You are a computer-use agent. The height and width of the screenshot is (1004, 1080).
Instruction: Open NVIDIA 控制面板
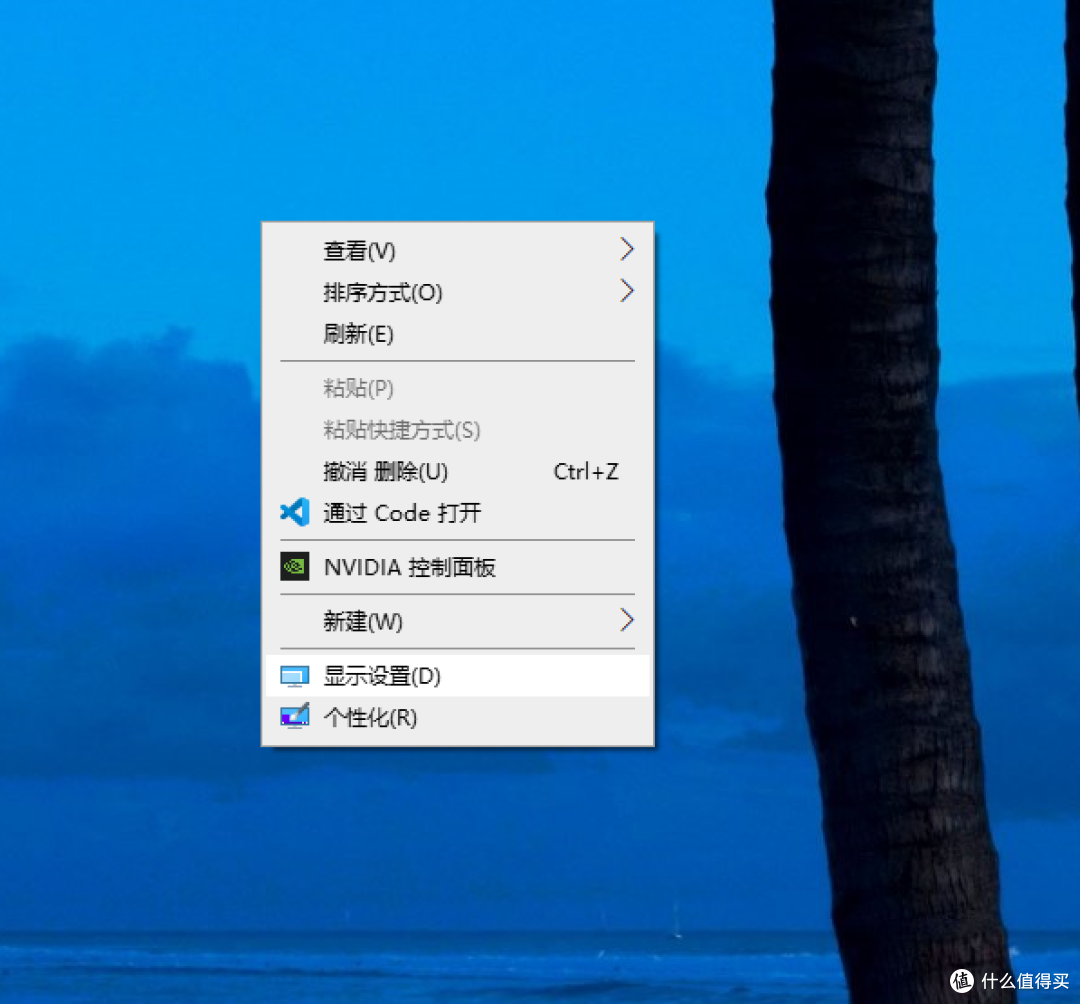[457, 567]
